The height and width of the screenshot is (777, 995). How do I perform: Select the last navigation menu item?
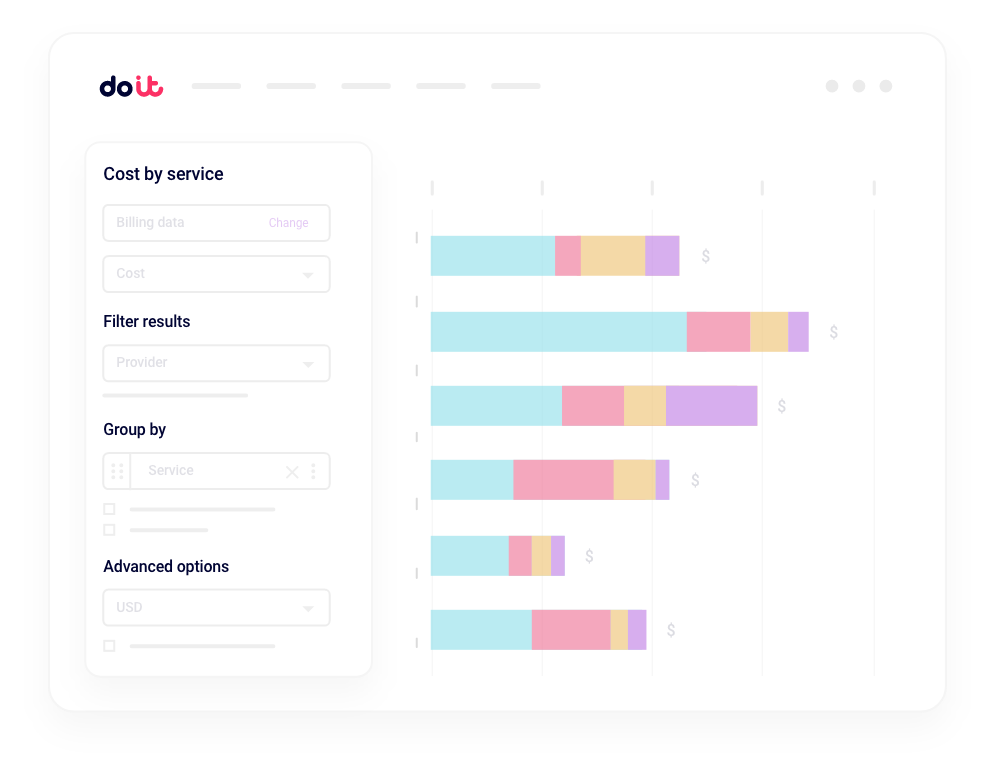coord(515,86)
